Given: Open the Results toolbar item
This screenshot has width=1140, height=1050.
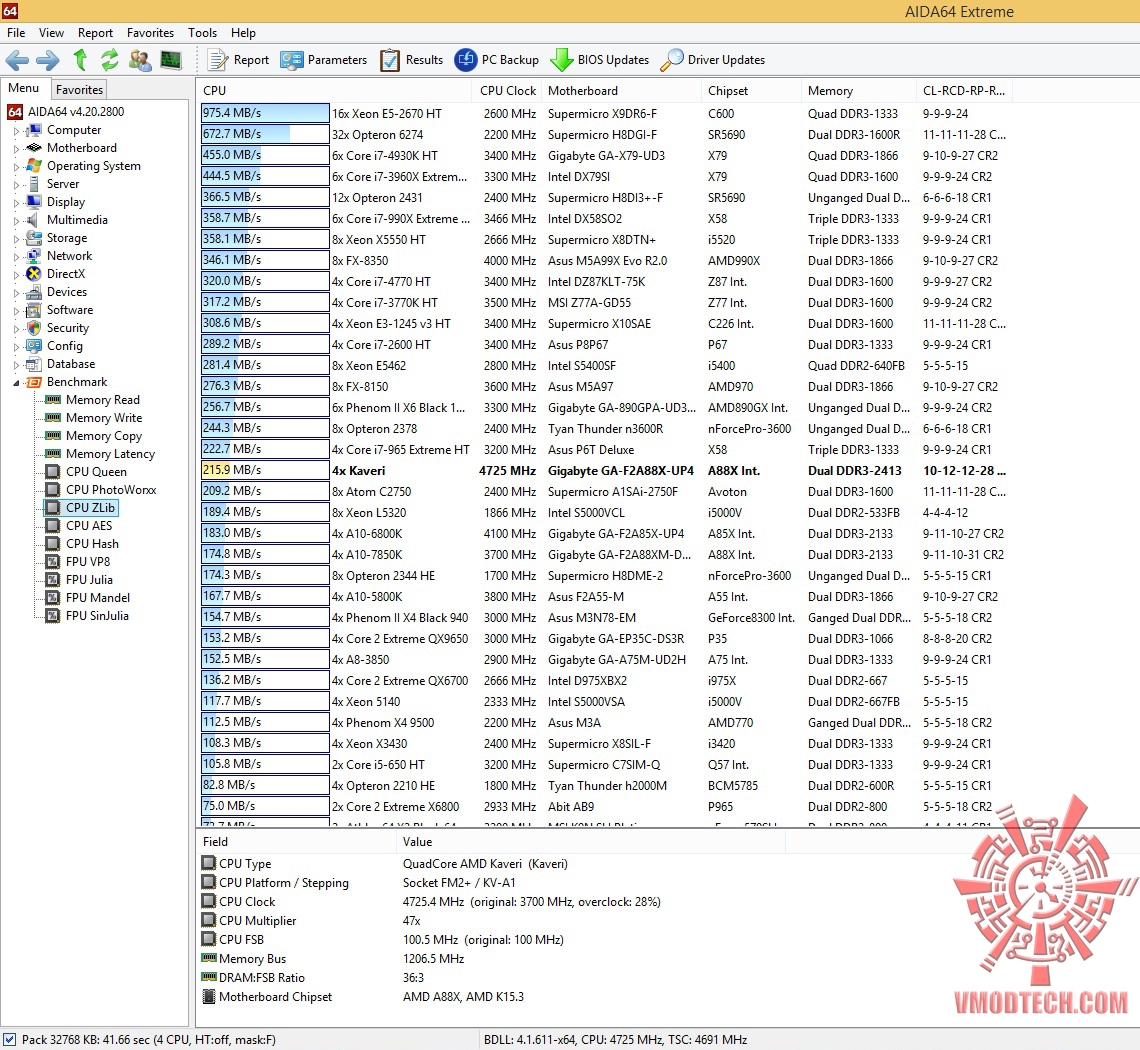Looking at the screenshot, I should pos(412,60).
